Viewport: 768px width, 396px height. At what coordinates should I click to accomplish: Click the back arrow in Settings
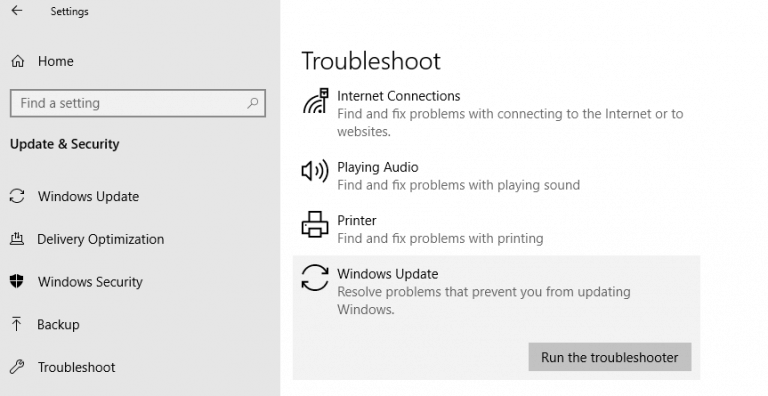point(17,10)
